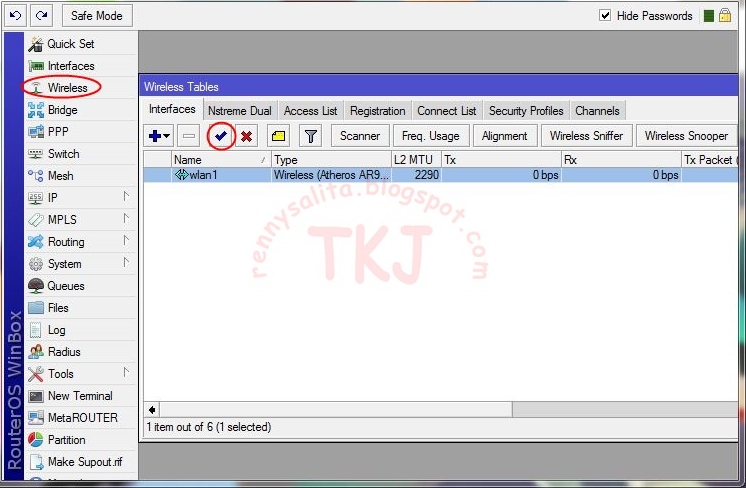
Task: Open the Log
Action: [81, 330]
